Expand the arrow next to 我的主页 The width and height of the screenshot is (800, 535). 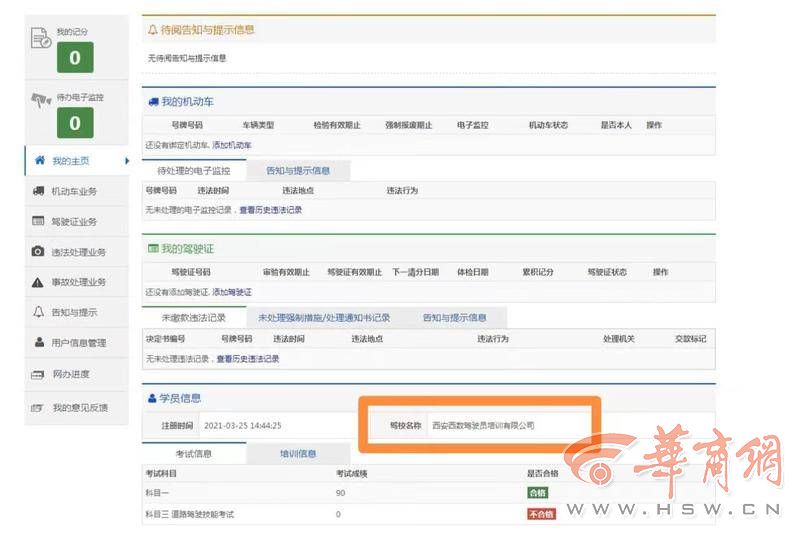(127, 161)
